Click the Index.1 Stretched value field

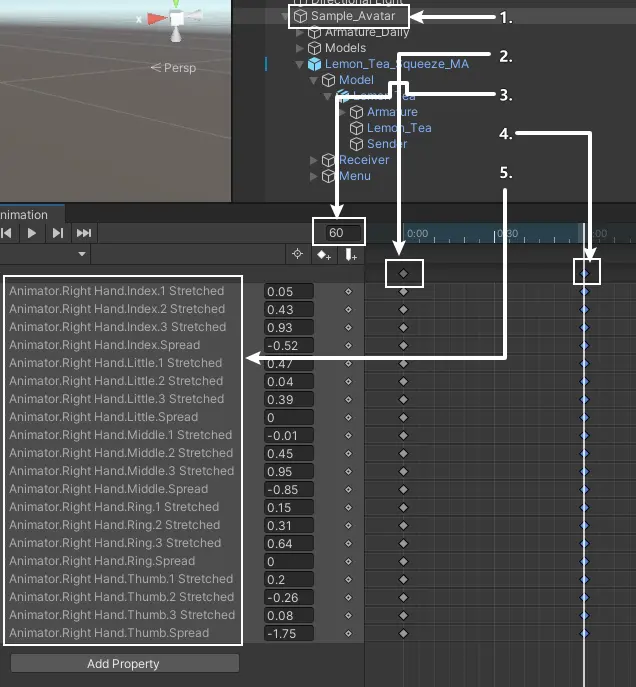288,291
